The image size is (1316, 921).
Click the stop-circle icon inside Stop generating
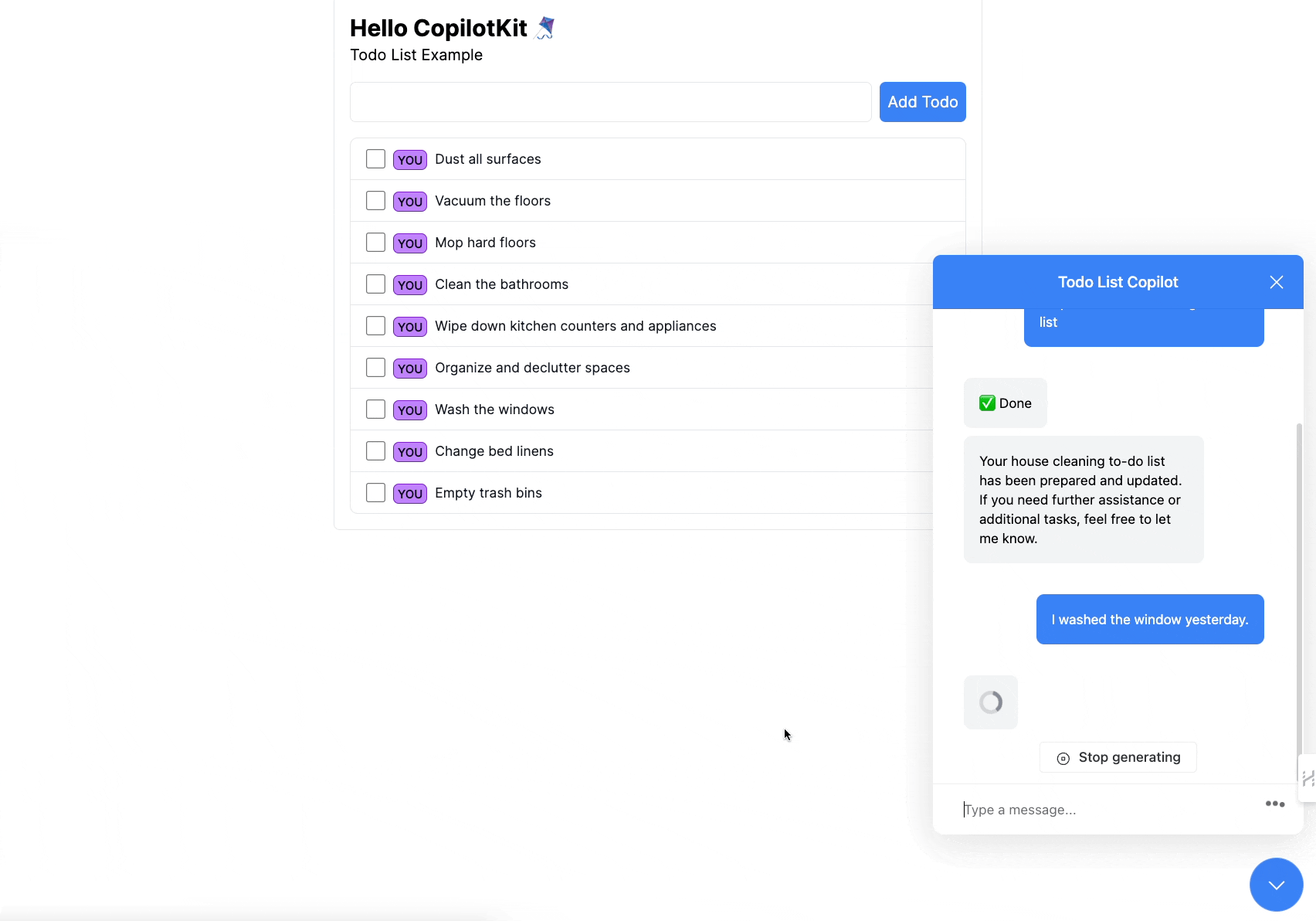click(x=1063, y=757)
